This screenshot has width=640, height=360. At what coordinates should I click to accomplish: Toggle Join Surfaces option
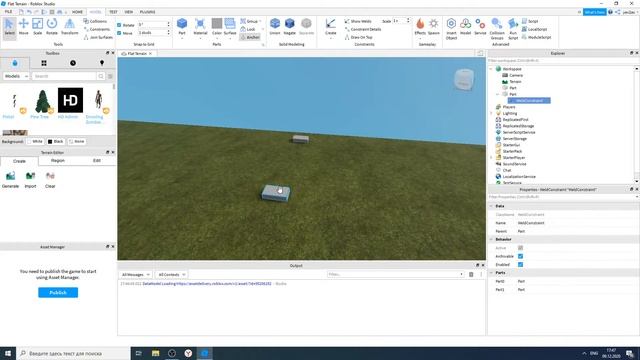[98, 37]
